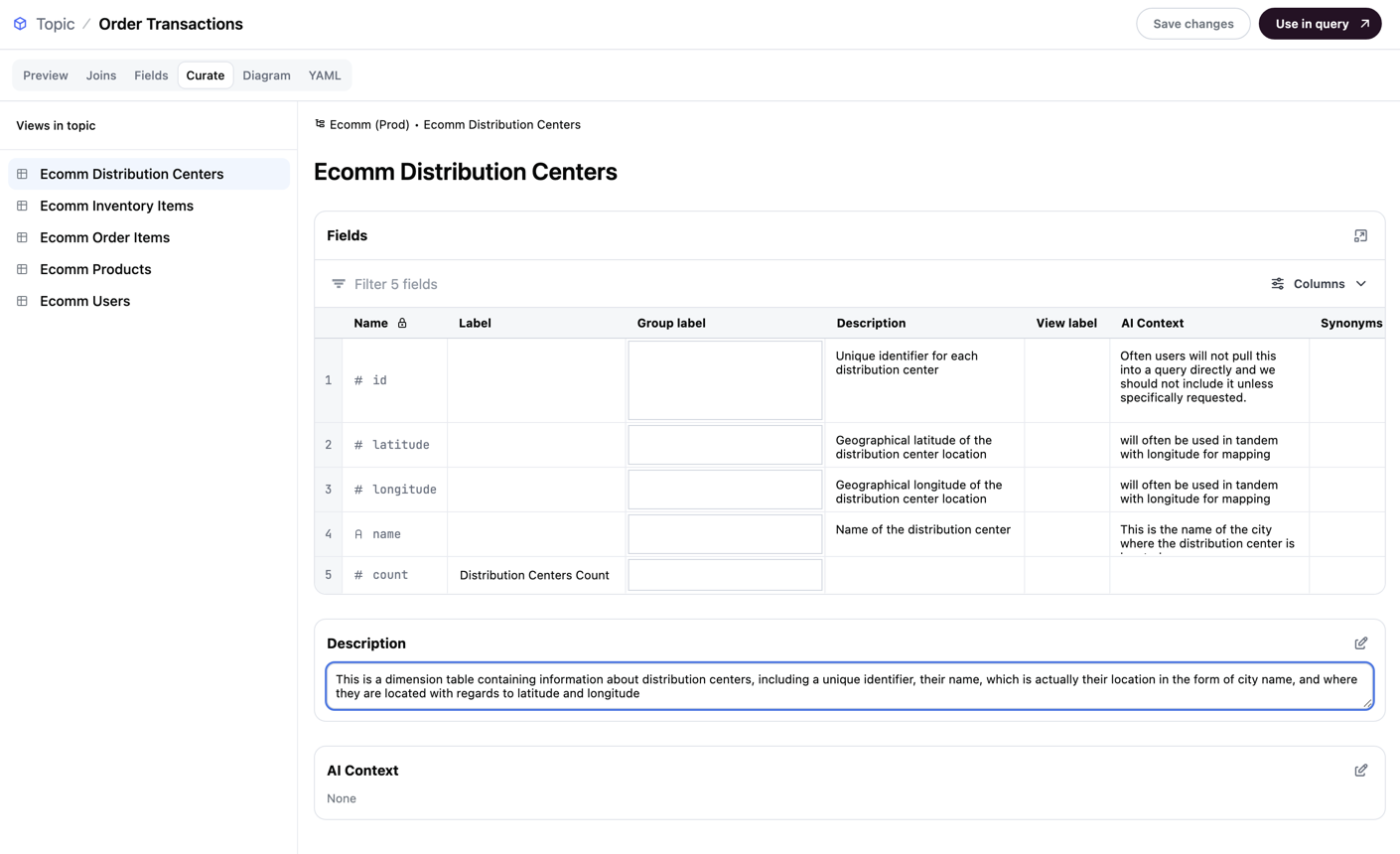Click the Group label input for id row

pos(725,380)
